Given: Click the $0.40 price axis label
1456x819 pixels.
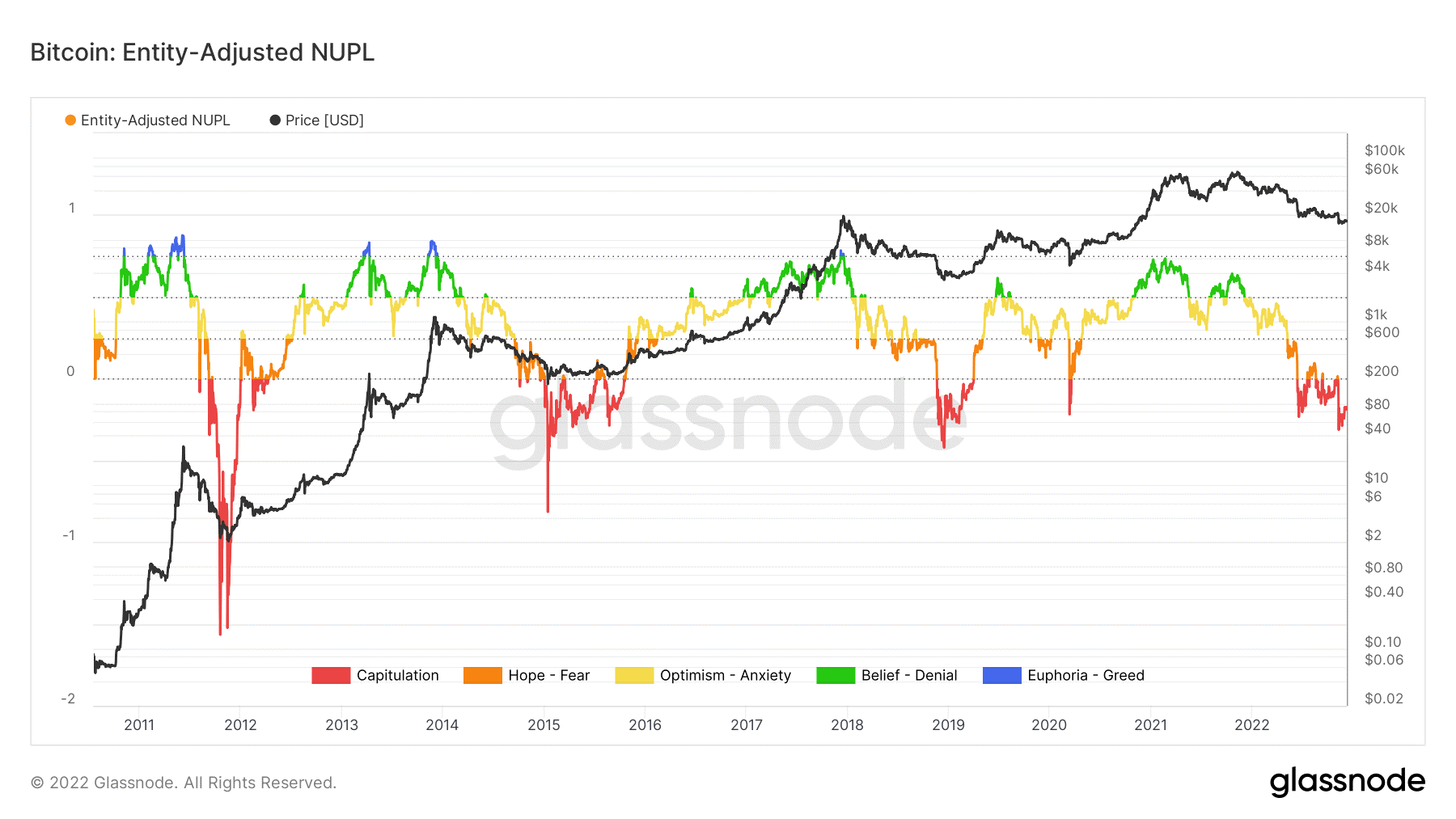Looking at the screenshot, I should click(x=1384, y=592).
